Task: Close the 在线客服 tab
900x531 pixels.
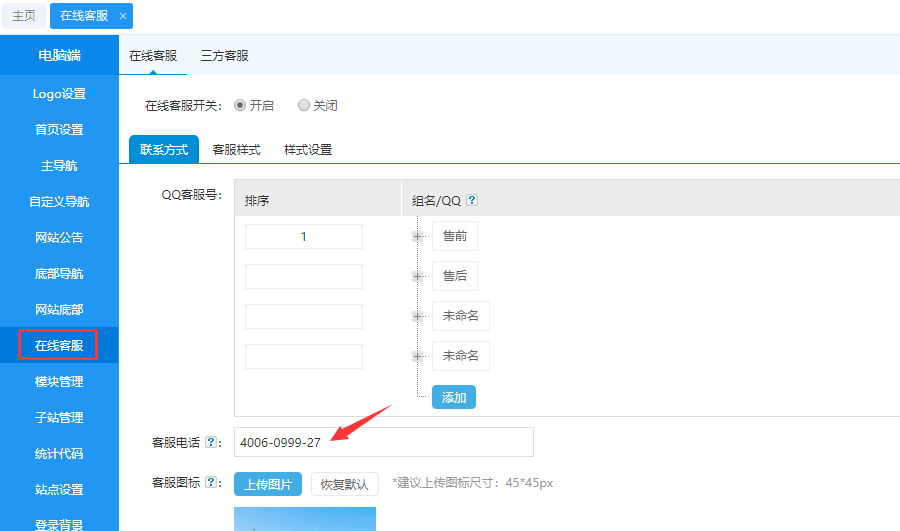Action: (x=122, y=16)
